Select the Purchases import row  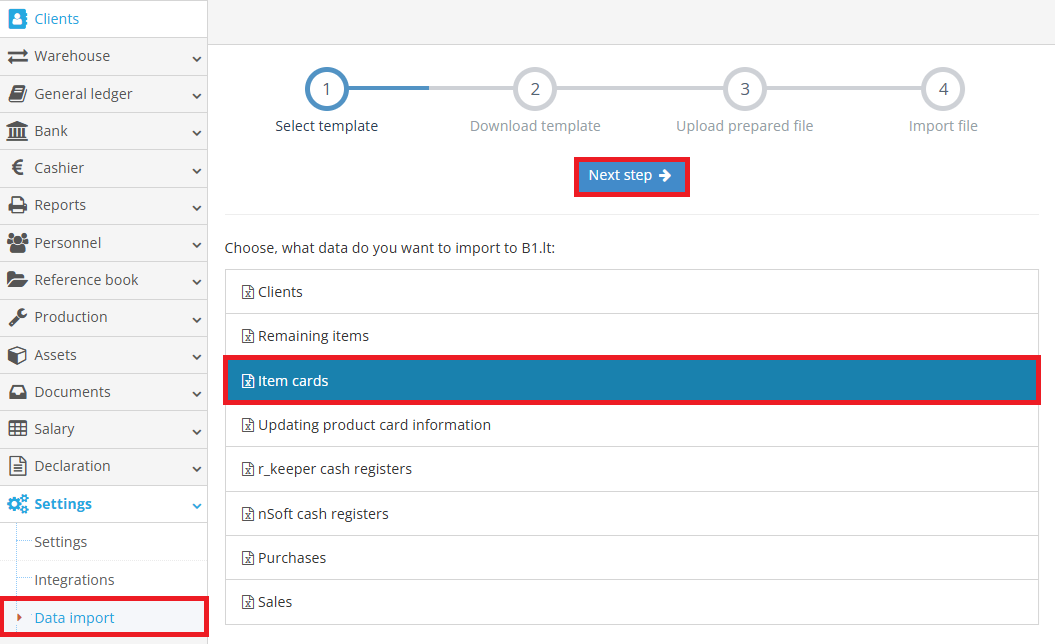pos(632,557)
